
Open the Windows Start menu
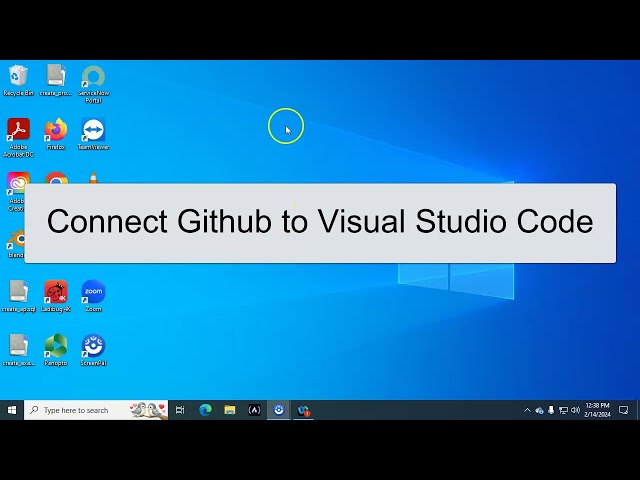(x=12, y=410)
